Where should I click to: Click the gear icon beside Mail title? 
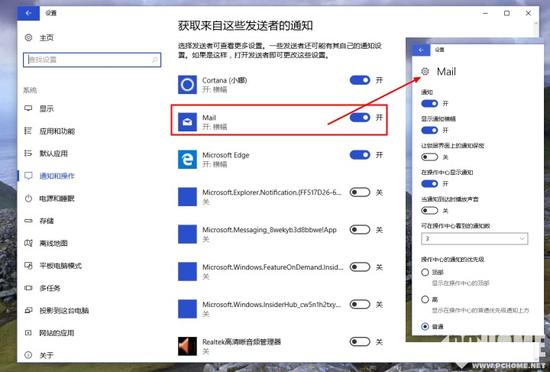[425, 72]
